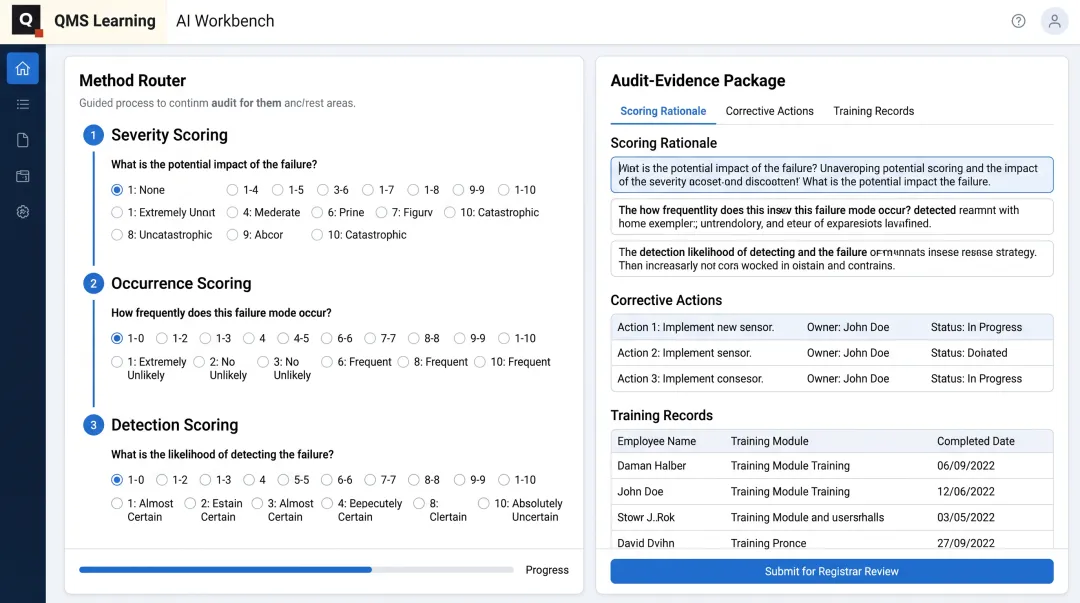
Task: Select severity range 3-6
Action: (322, 190)
